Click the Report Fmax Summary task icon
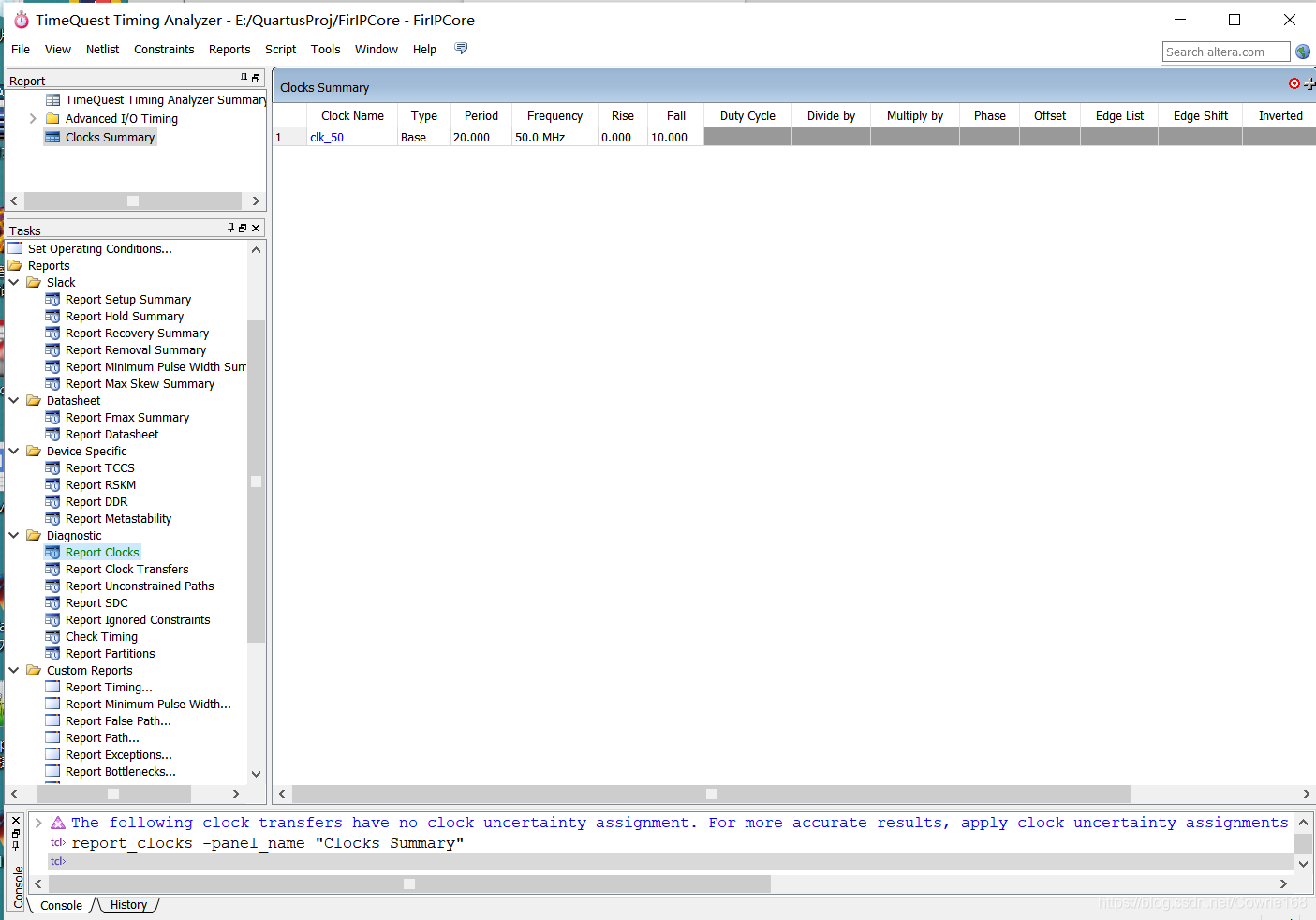Screen dimensions: 1316x920 (x=52, y=418)
